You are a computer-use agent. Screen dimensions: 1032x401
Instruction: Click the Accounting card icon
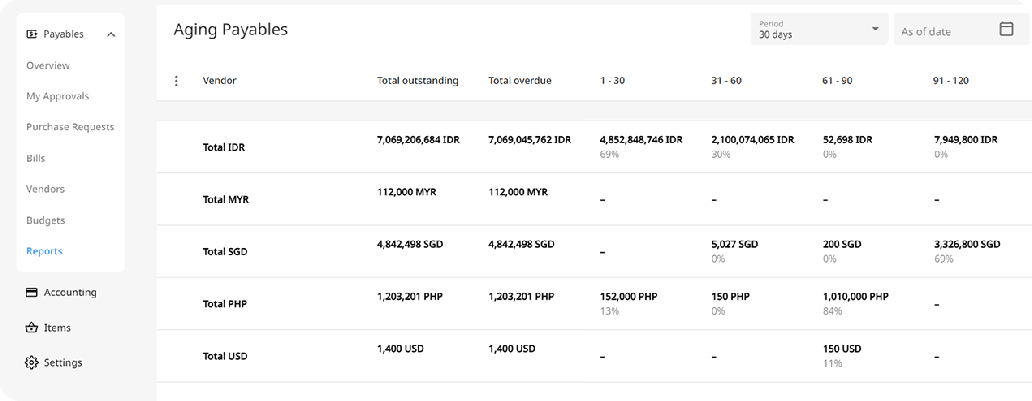(31, 293)
